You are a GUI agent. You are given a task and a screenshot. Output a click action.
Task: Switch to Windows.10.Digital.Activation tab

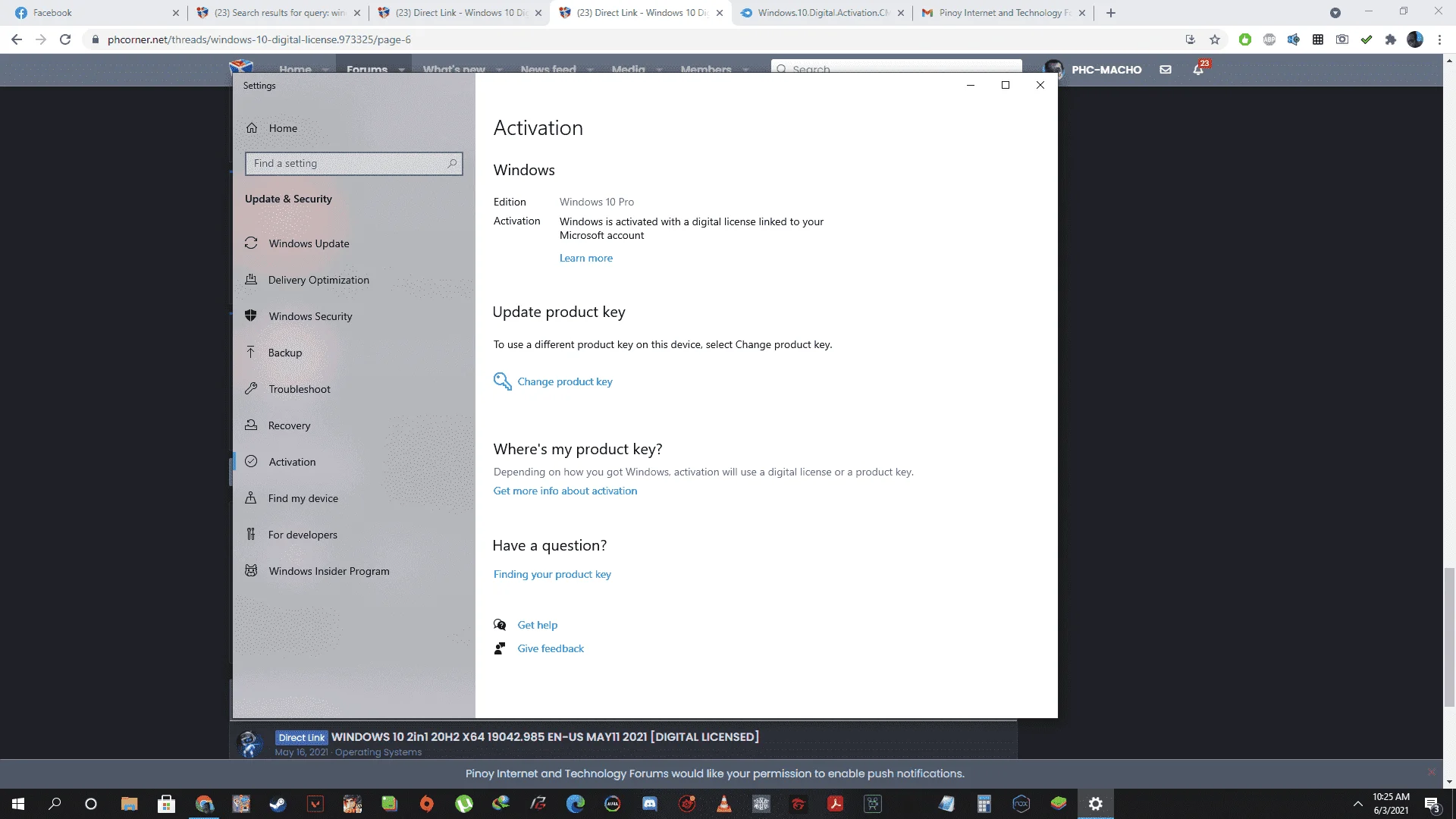822,13
